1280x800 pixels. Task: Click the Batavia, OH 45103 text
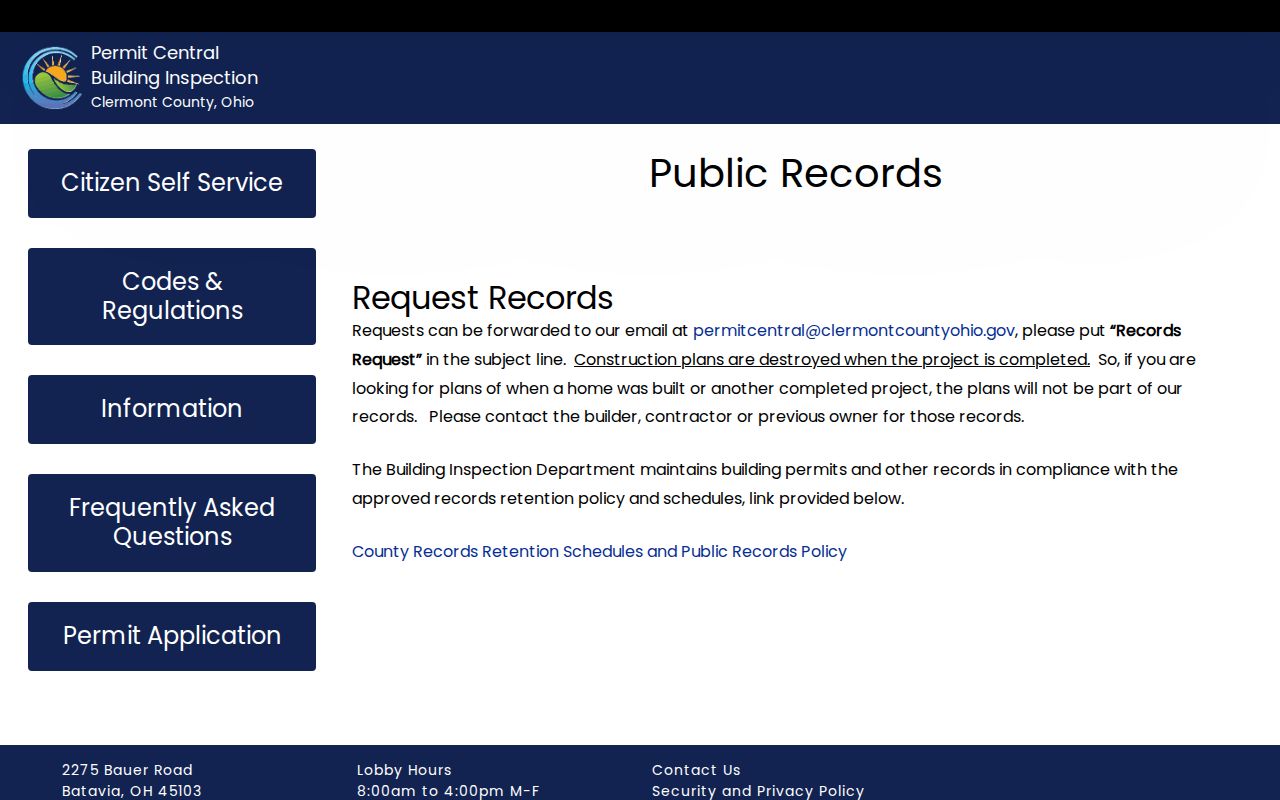[x=132, y=791]
